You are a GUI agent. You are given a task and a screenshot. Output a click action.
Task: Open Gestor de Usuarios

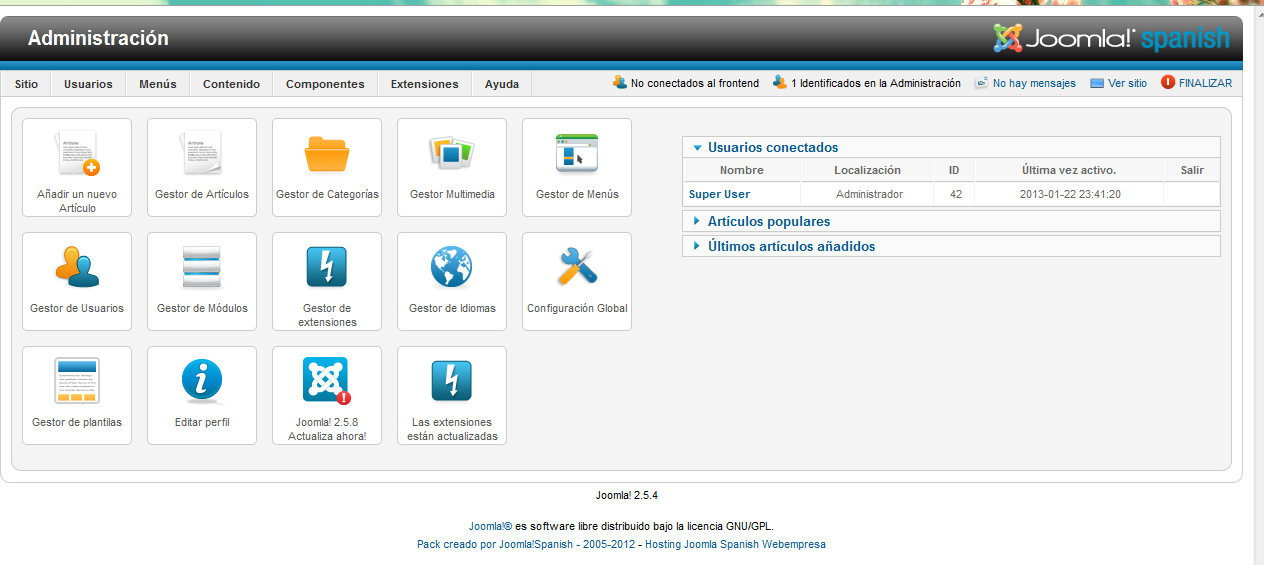click(77, 270)
